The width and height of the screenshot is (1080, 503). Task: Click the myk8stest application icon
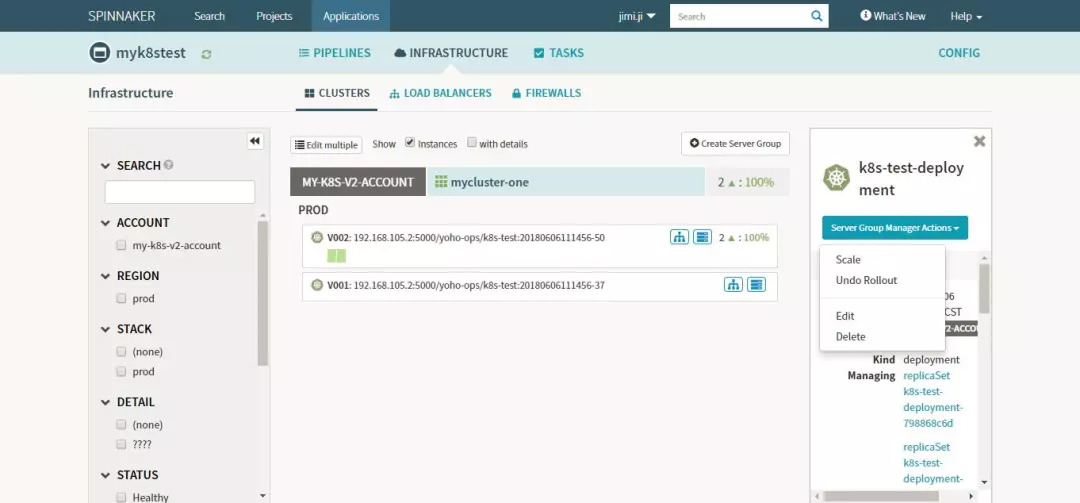(100, 52)
